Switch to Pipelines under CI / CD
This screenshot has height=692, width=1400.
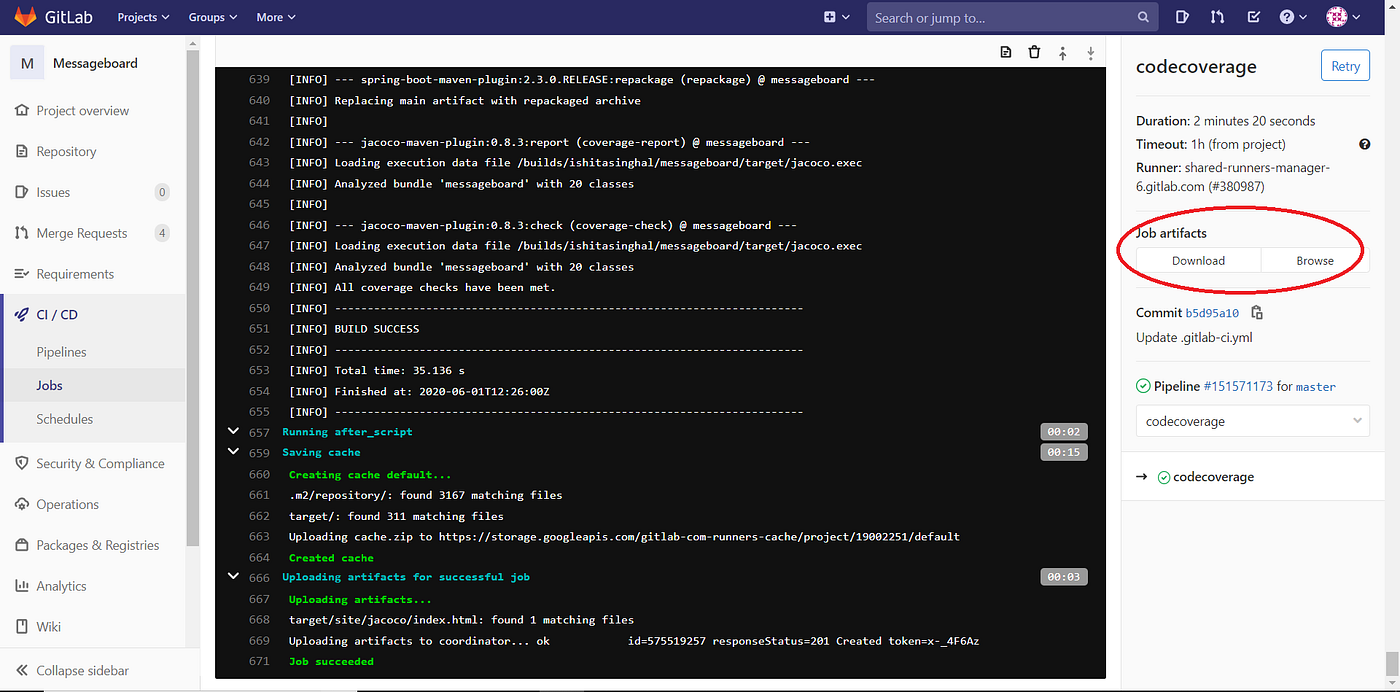(60, 351)
